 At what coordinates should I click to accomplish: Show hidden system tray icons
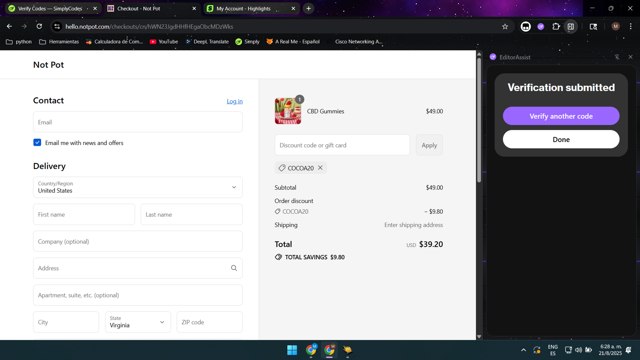pos(523,350)
